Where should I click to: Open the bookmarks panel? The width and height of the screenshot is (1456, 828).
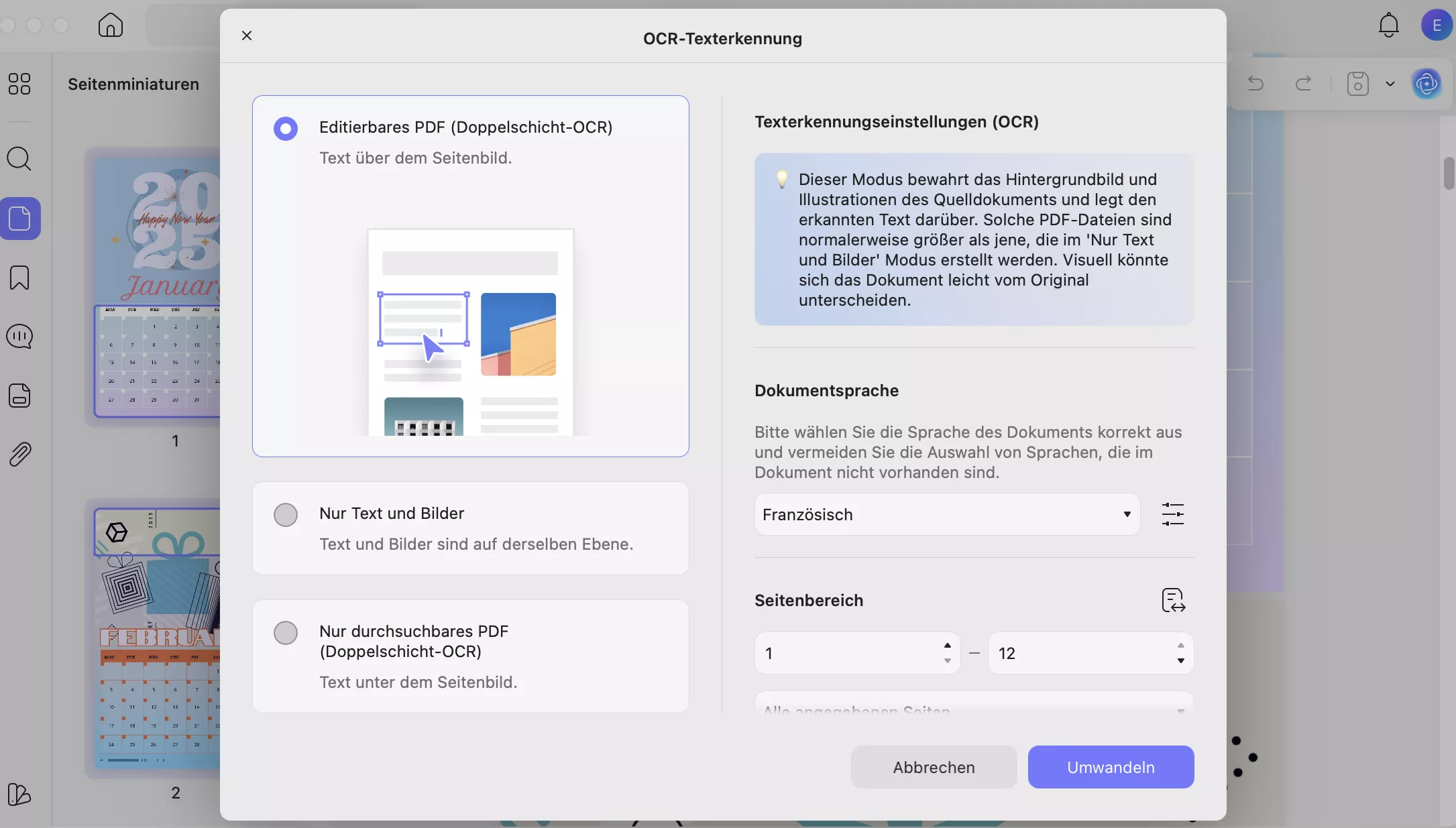20,278
